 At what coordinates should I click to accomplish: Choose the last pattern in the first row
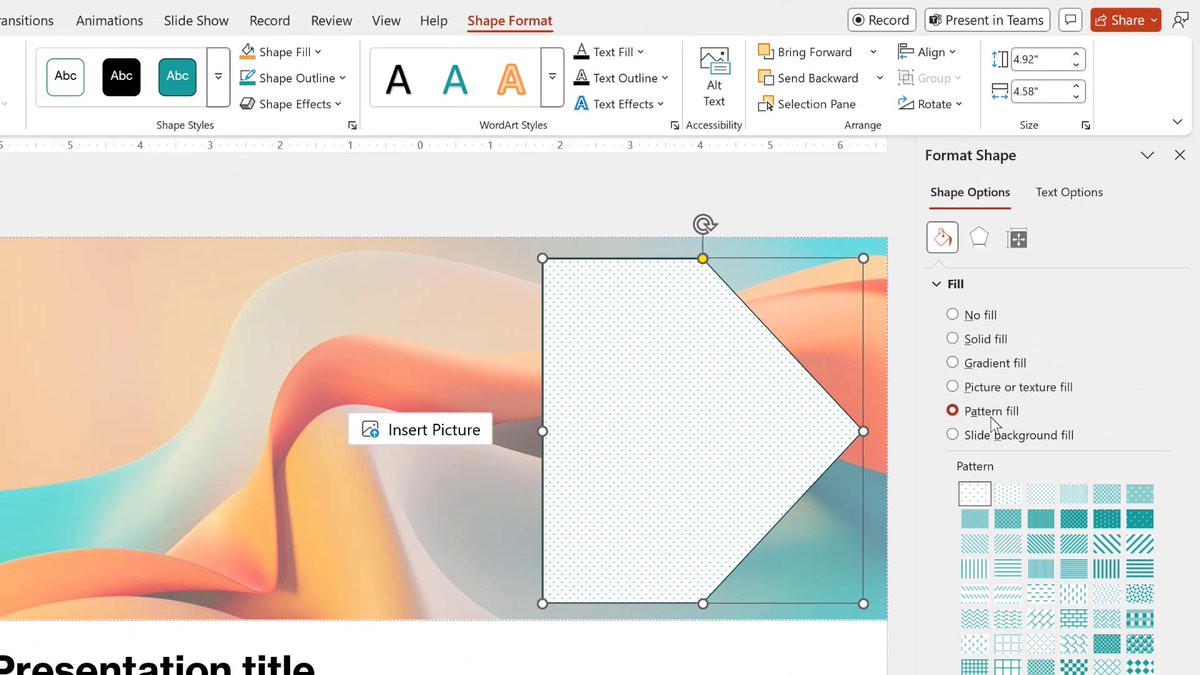coord(1140,493)
